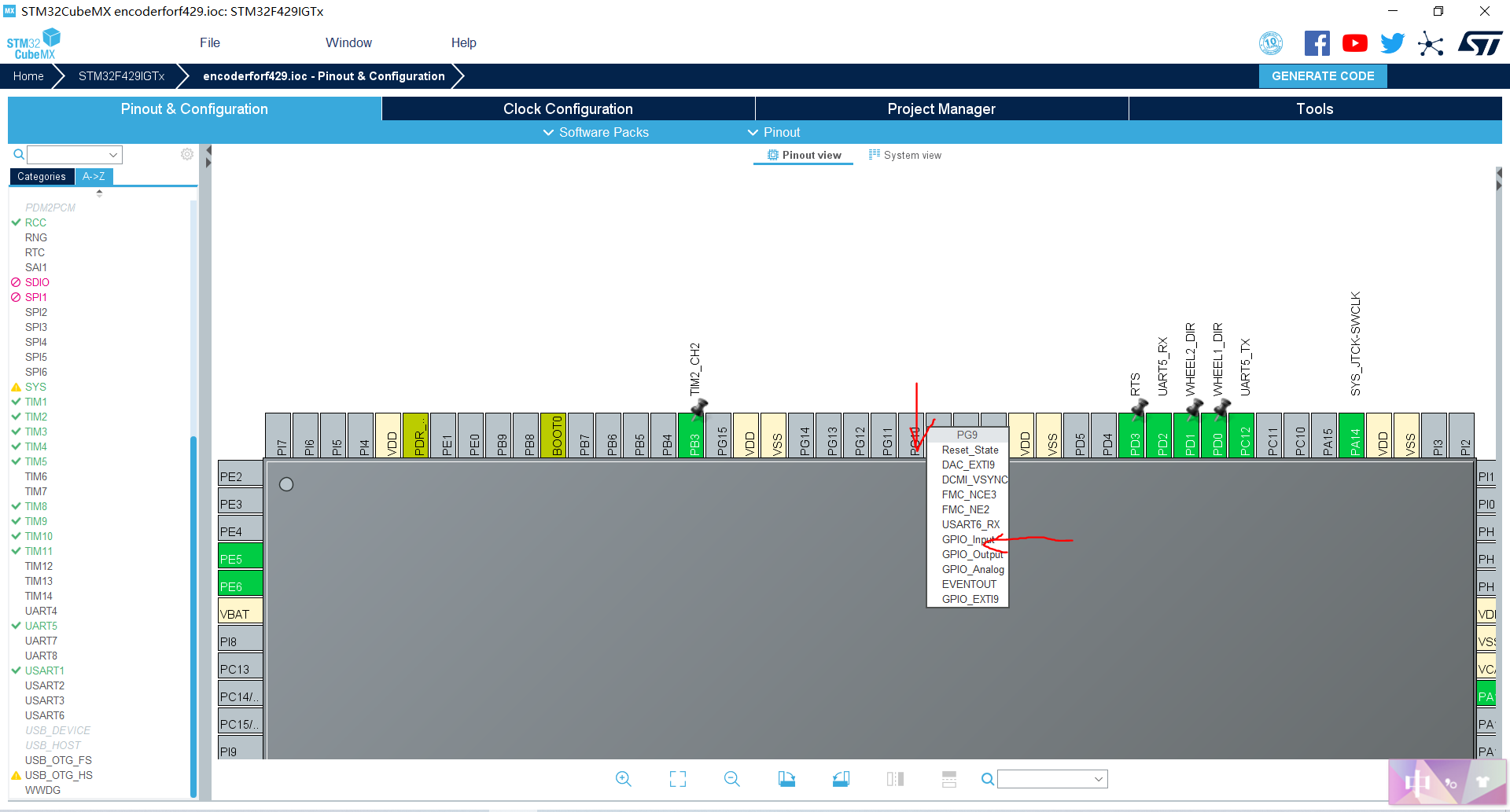Select USART1 in the peripheral list
1510x812 pixels.
pos(44,671)
